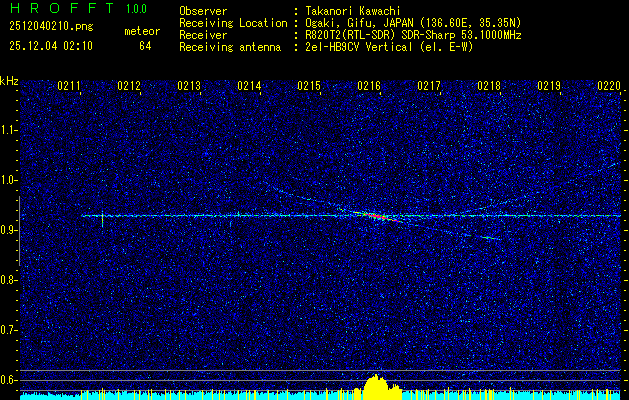Click the 0219 time marker

[549, 85]
